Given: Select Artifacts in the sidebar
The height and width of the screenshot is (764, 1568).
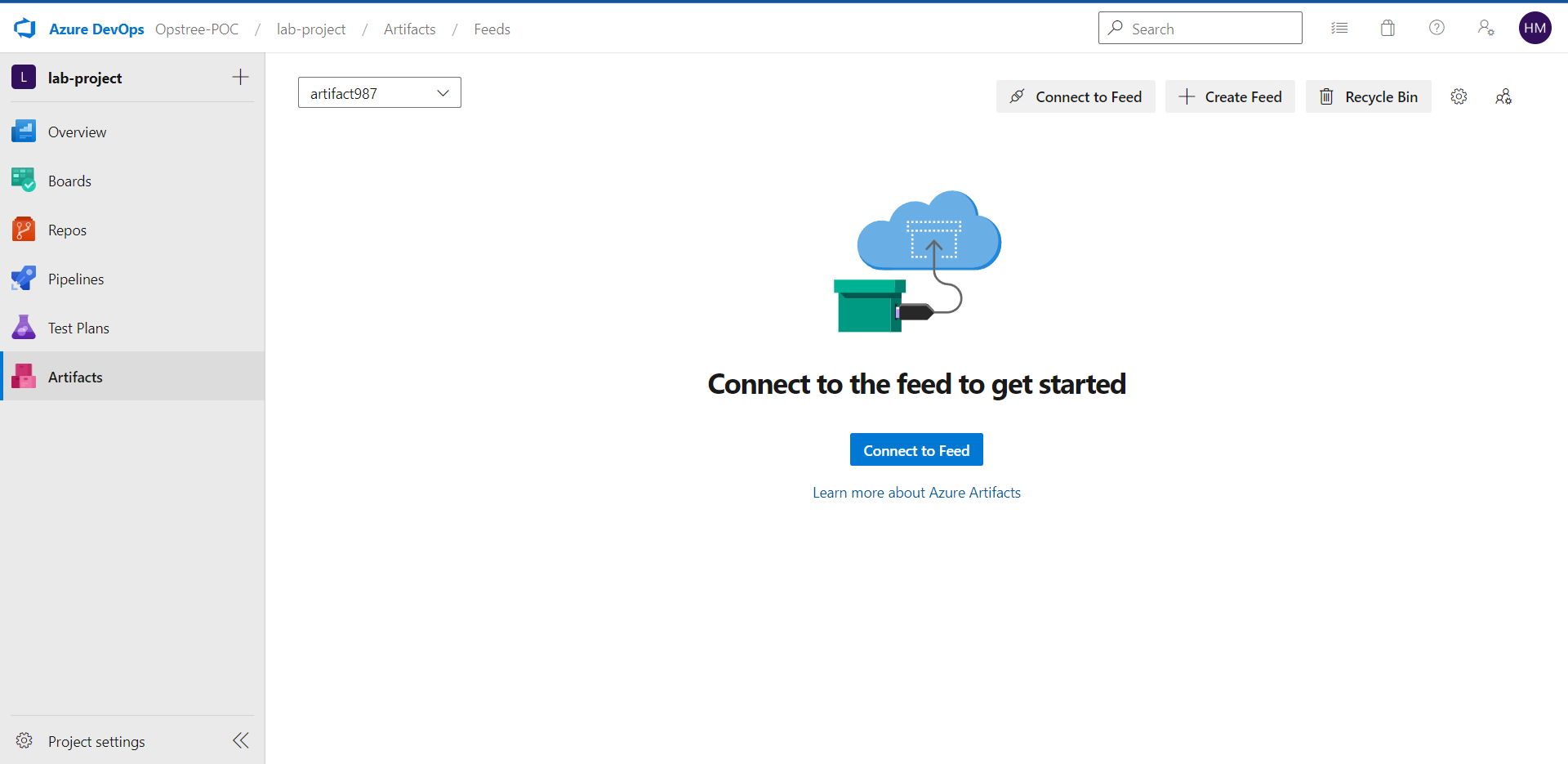Looking at the screenshot, I should (x=132, y=377).
